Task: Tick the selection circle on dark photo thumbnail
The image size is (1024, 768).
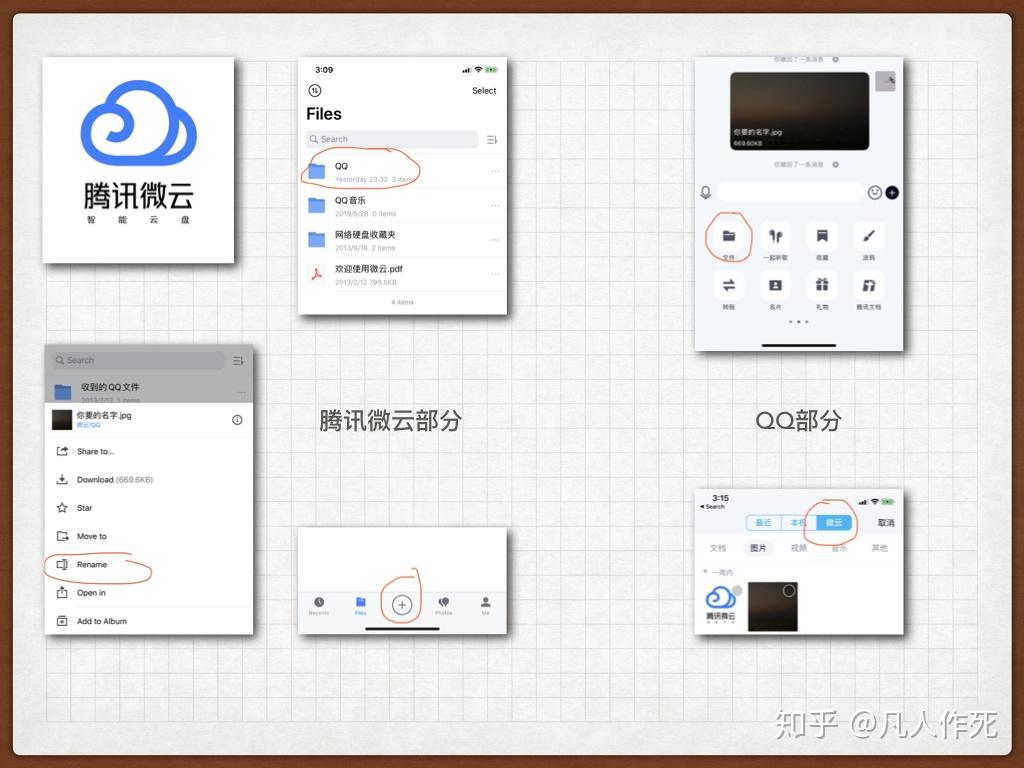Action: click(x=789, y=591)
